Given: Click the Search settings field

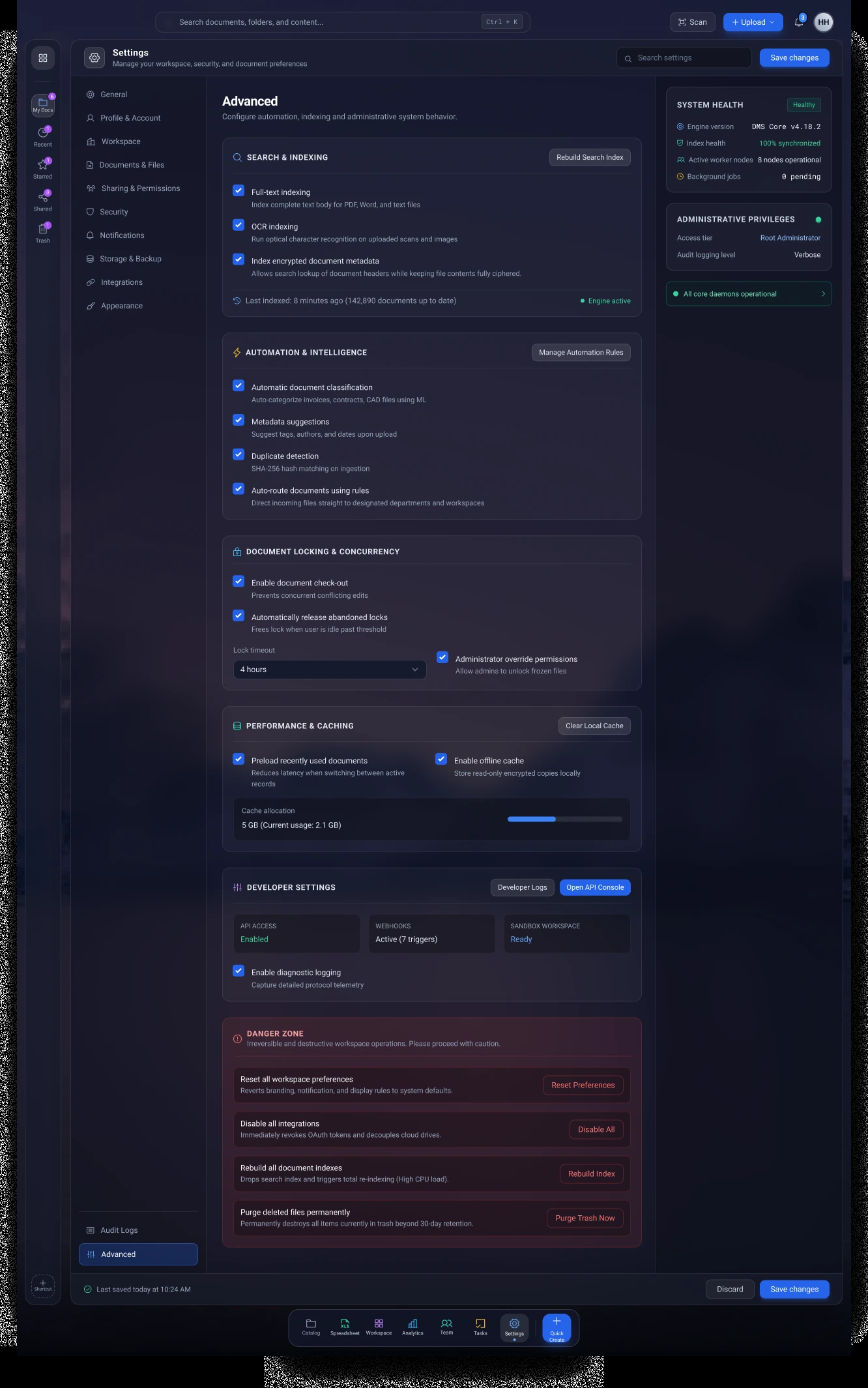Looking at the screenshot, I should (684, 58).
